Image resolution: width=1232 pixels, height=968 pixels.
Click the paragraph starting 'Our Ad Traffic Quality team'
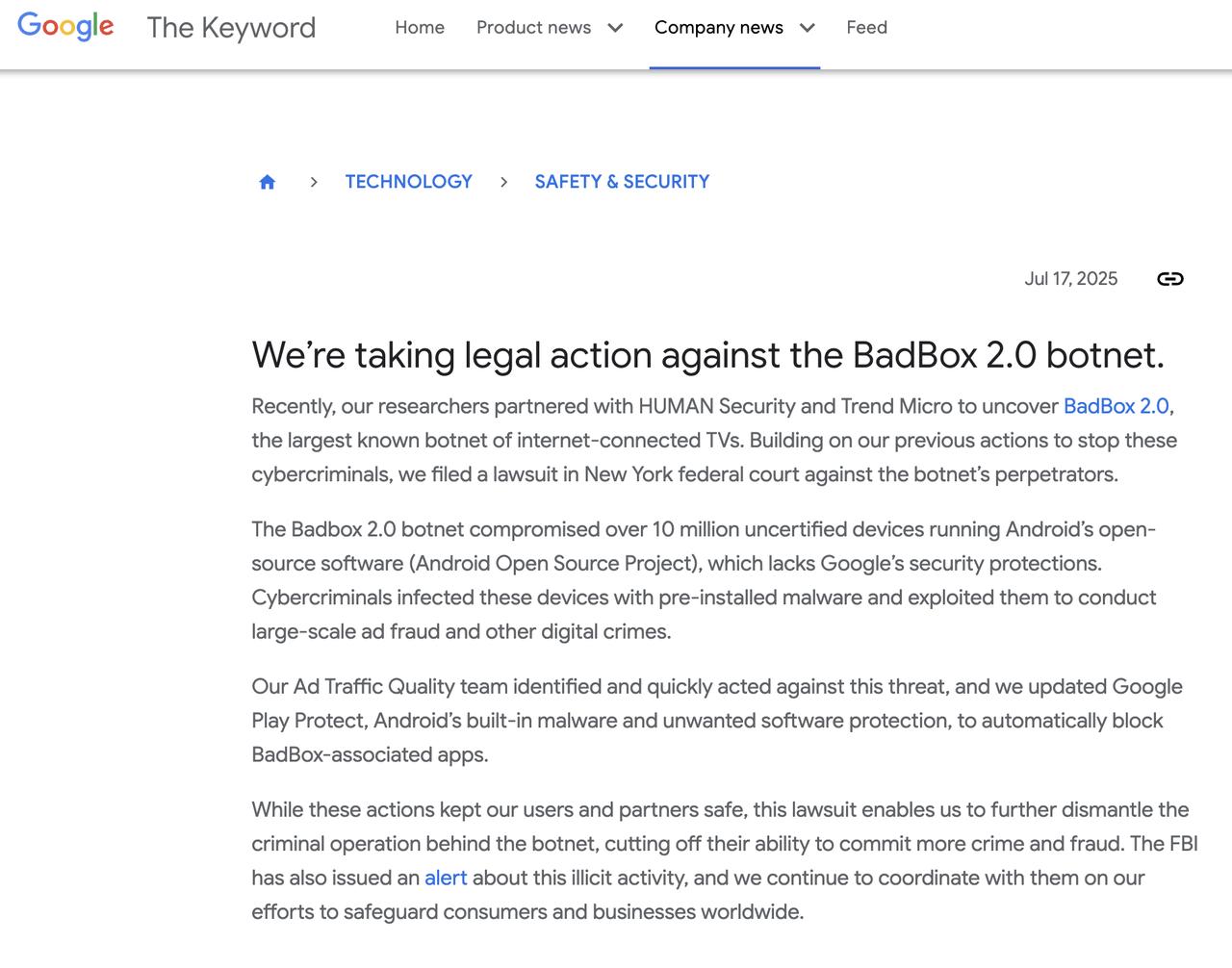(717, 721)
